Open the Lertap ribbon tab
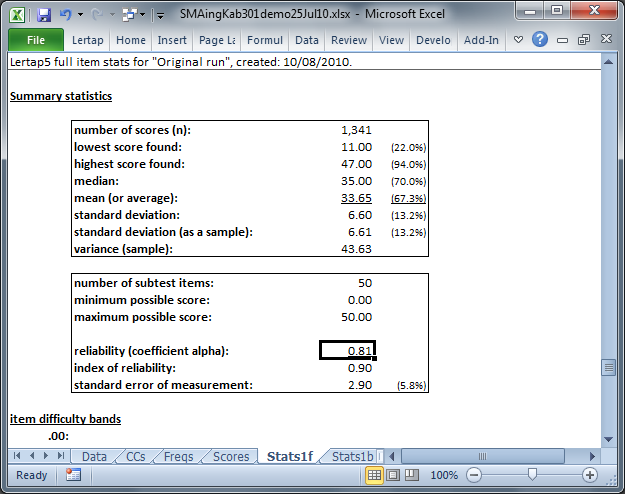 point(90,40)
